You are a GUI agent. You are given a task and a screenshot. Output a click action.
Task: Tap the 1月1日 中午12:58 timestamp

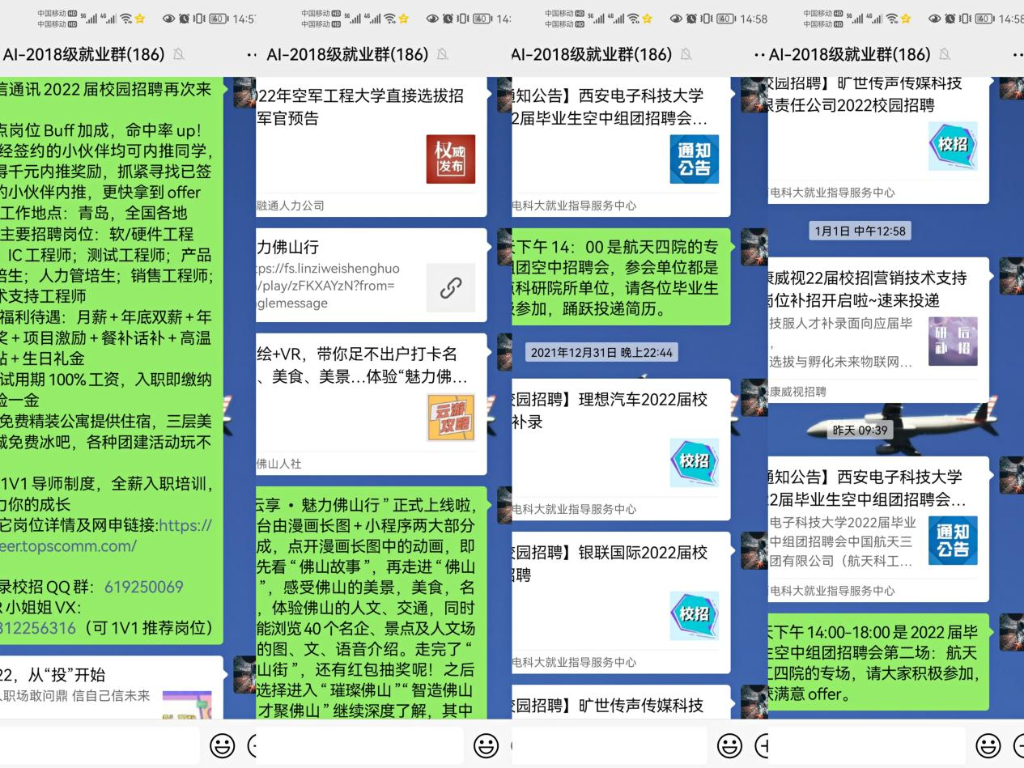coord(859,231)
